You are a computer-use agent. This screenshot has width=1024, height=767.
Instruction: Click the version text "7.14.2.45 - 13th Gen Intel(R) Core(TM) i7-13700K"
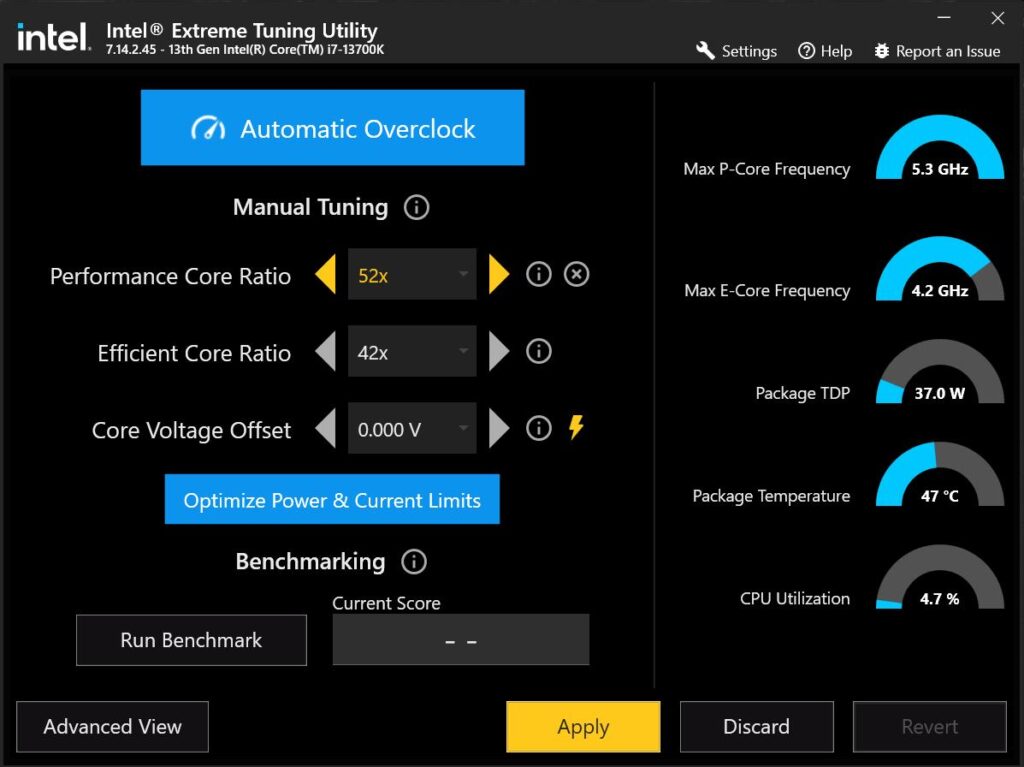[x=245, y=50]
